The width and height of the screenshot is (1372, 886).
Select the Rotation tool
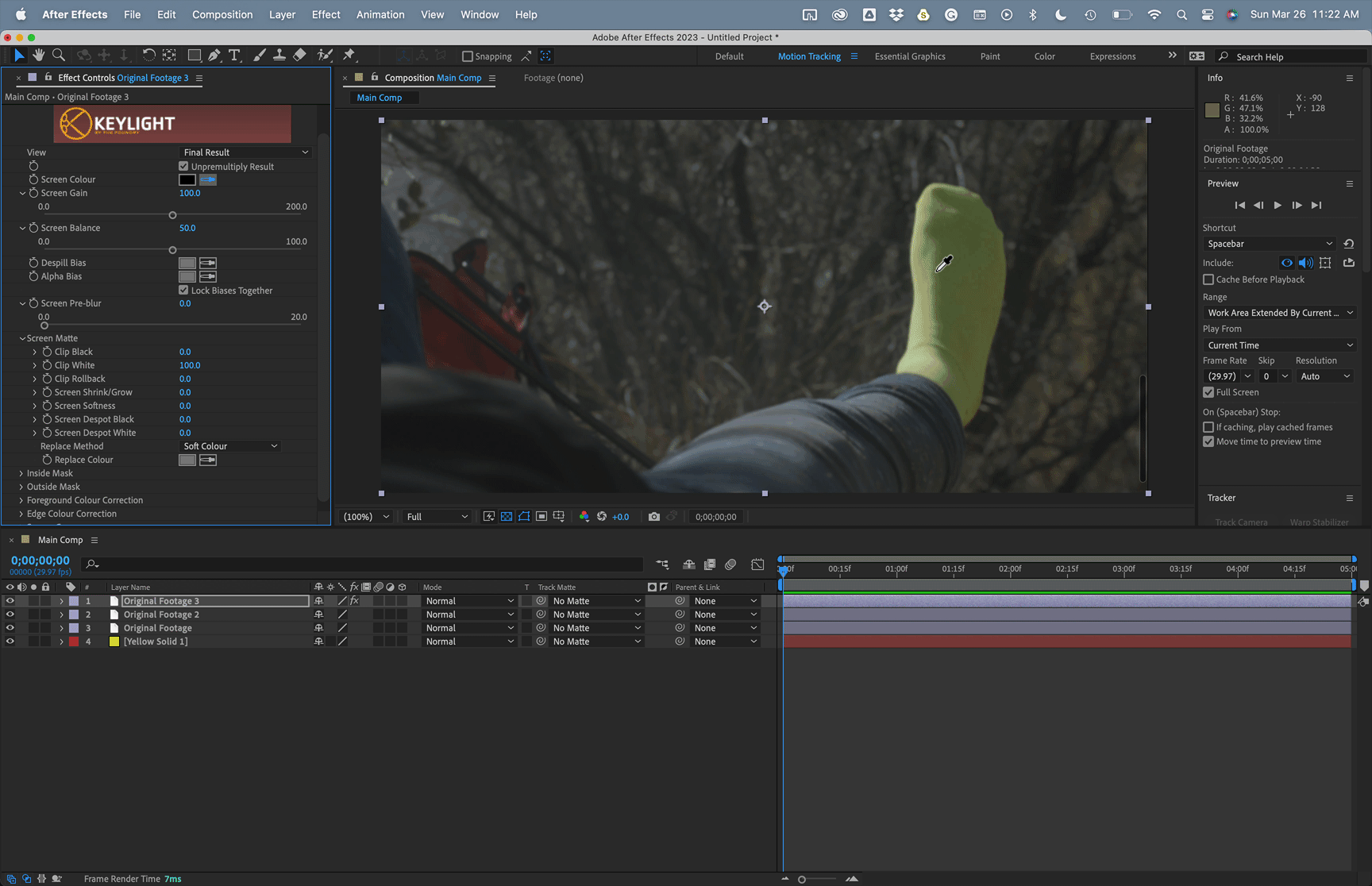coord(148,56)
